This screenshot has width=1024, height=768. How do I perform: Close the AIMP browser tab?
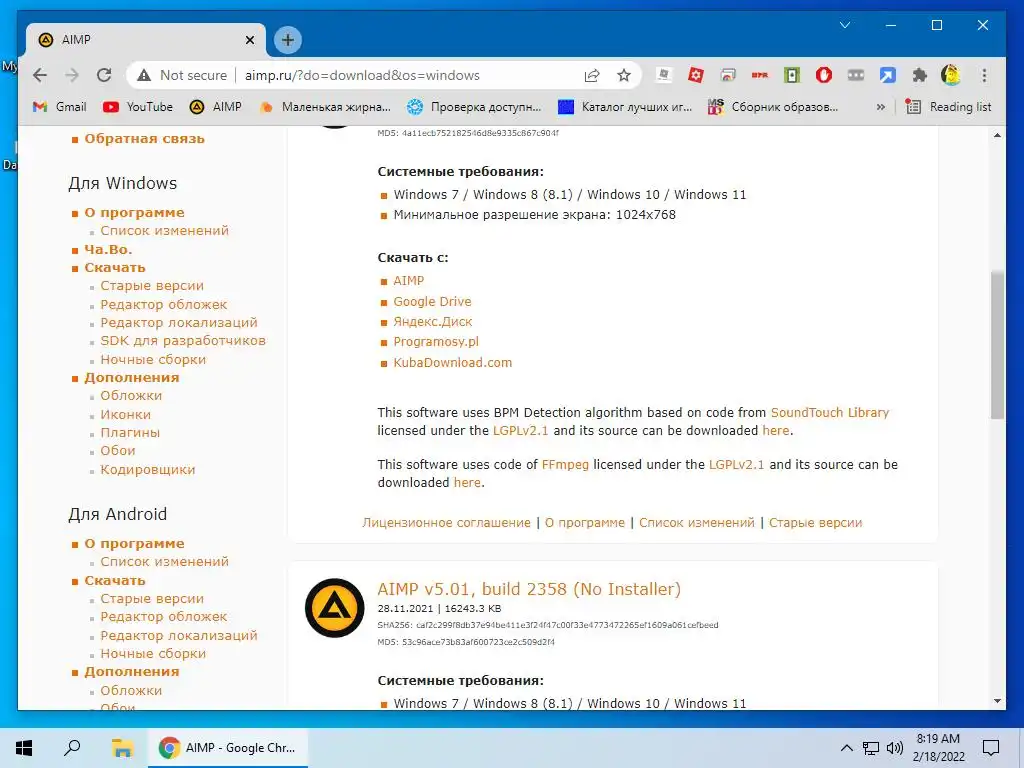[x=249, y=40]
